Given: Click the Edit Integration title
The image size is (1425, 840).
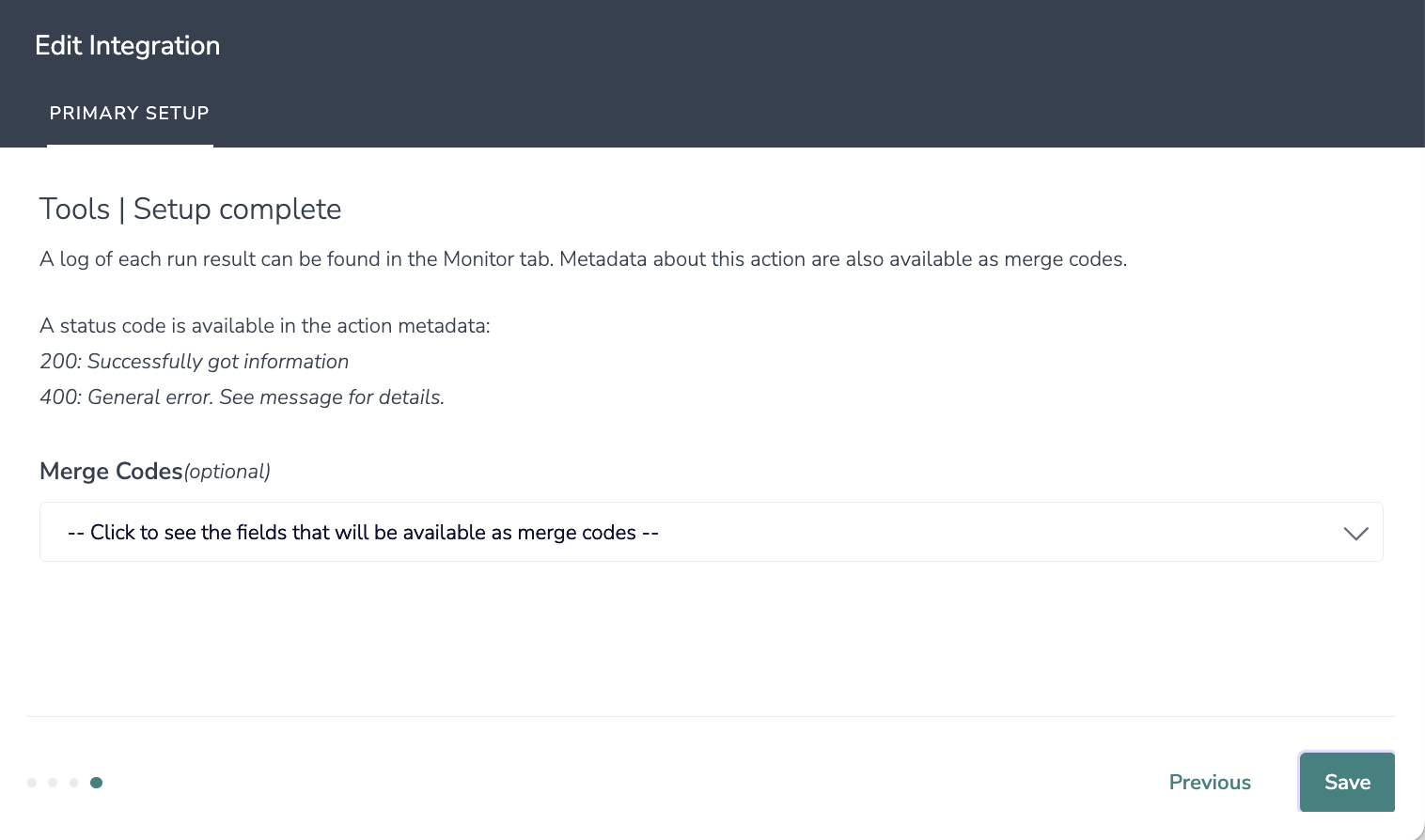Looking at the screenshot, I should click(x=128, y=46).
